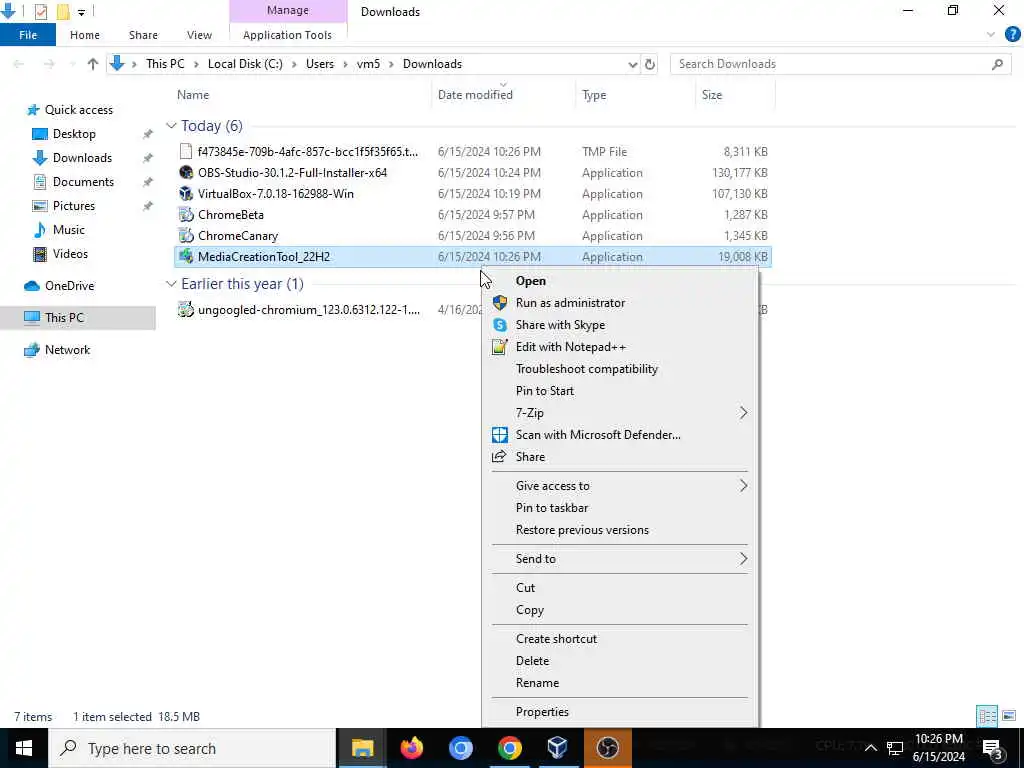The image size is (1024, 768).
Task: Click the Windows Start button
Action: 24,748
